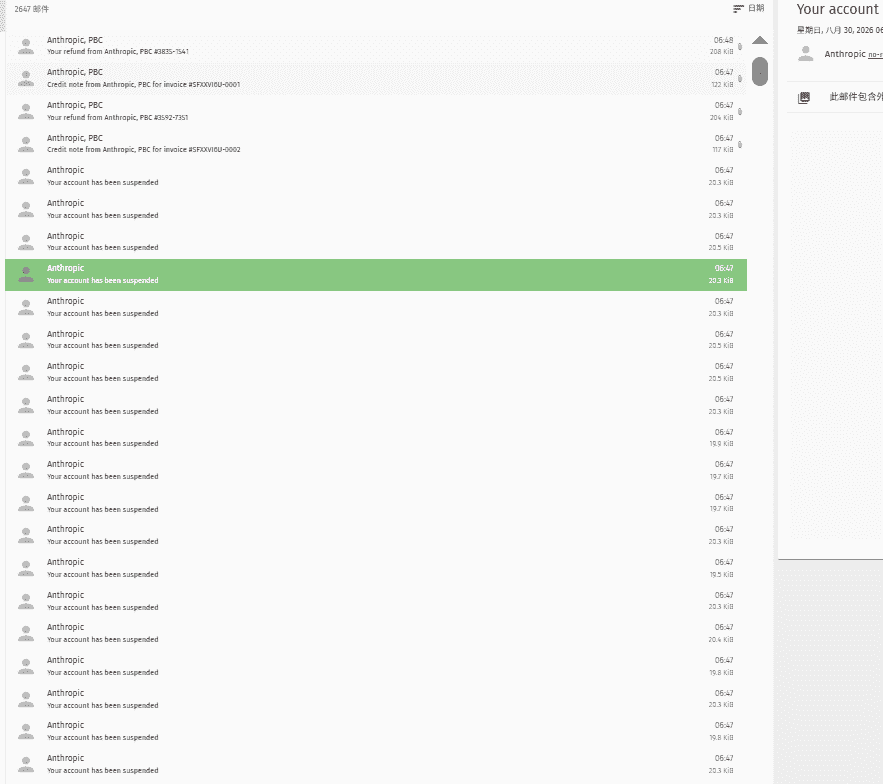This screenshot has width=883, height=784.
Task: Click the 'Your account' preview pane title
Action: (x=839, y=9)
